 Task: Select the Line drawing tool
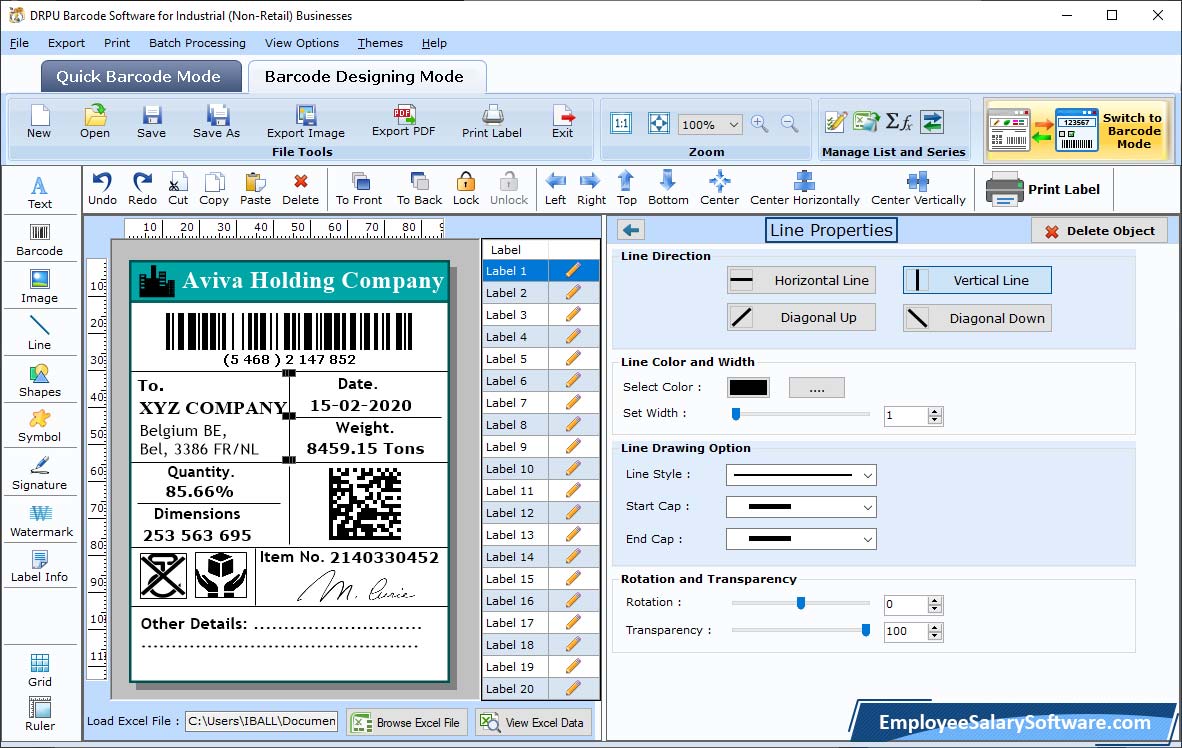(39, 333)
